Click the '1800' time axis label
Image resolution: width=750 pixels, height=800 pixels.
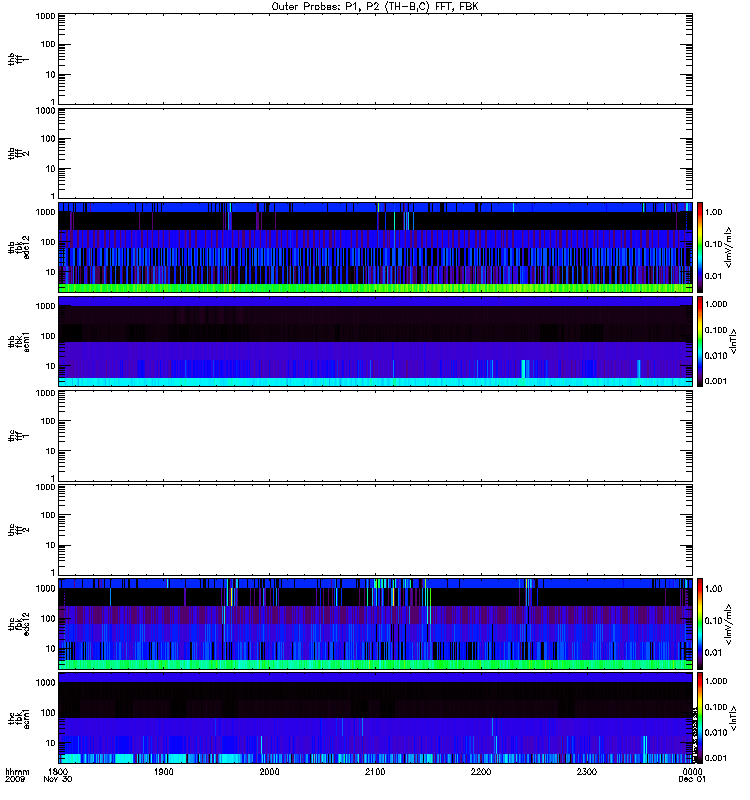[58, 772]
